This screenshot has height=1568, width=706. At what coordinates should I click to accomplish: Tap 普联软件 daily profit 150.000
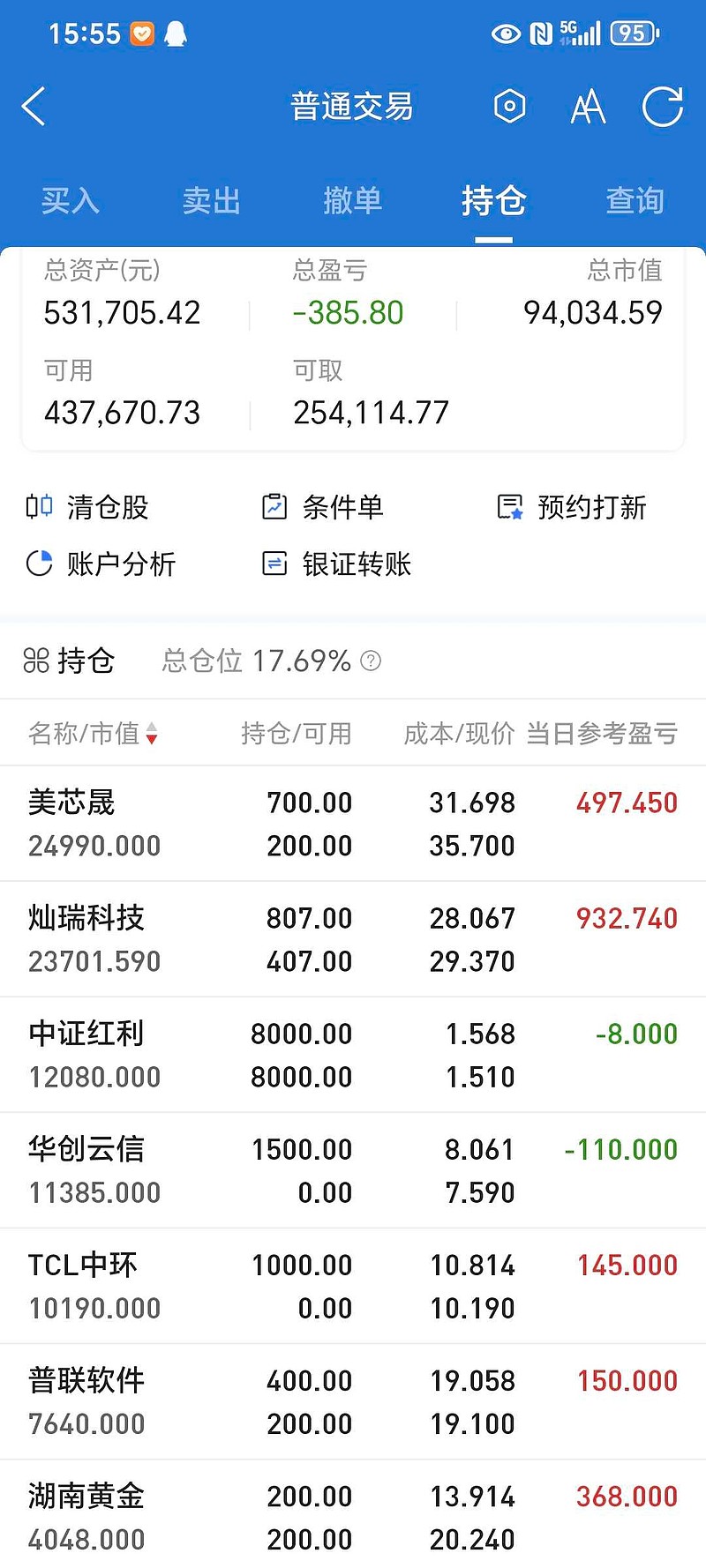(x=627, y=1380)
